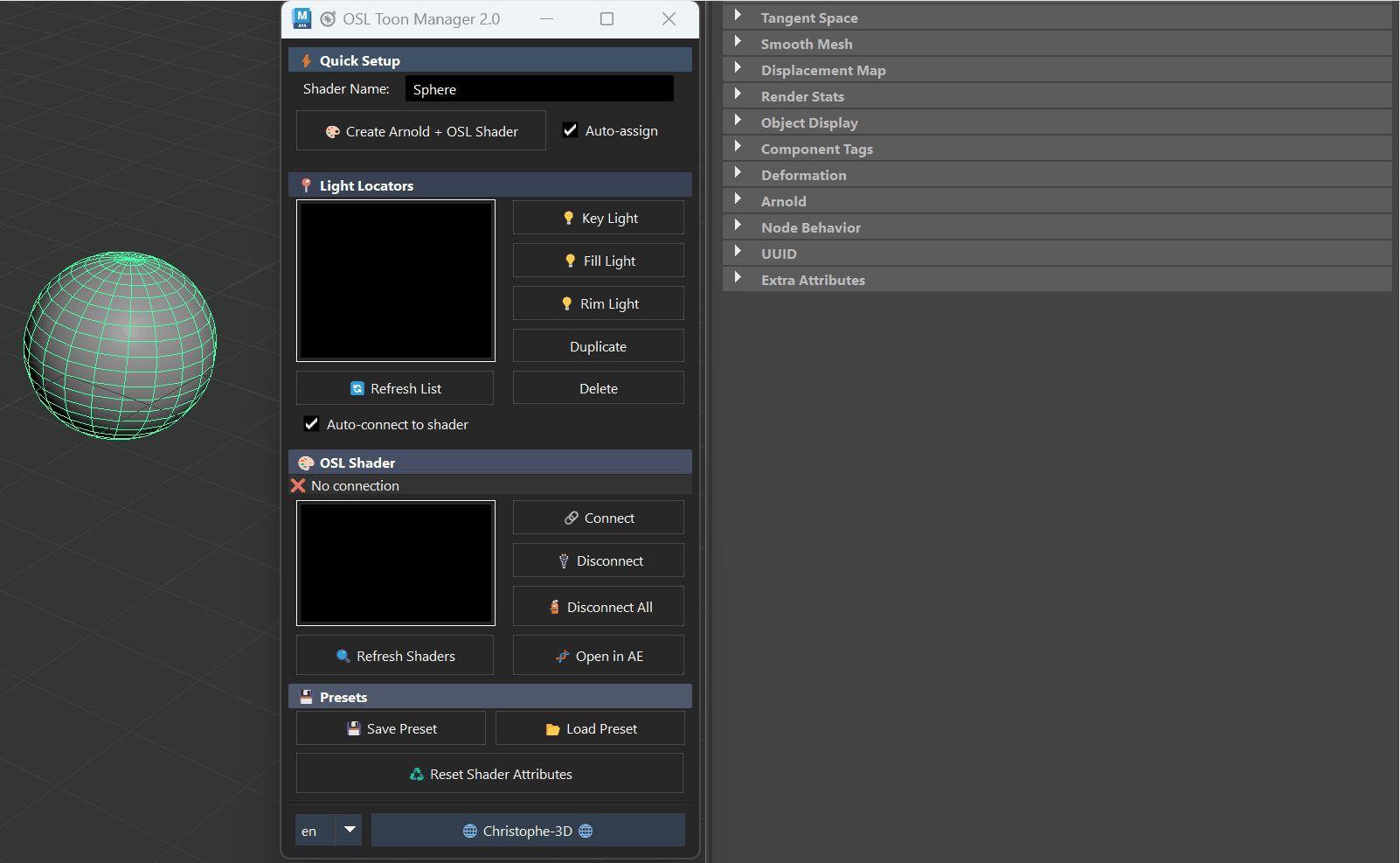Expand the Smooth Mesh section
The height and width of the screenshot is (863, 1400).
pyautogui.click(x=738, y=42)
